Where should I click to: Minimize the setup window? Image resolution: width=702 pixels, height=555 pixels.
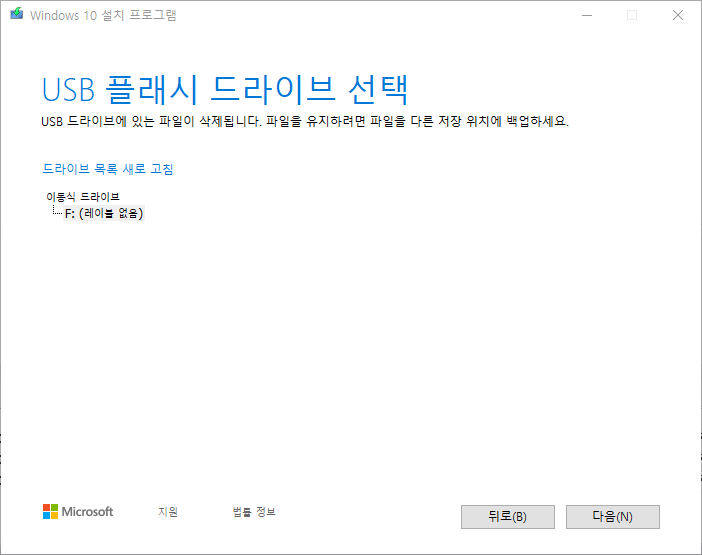tap(587, 15)
